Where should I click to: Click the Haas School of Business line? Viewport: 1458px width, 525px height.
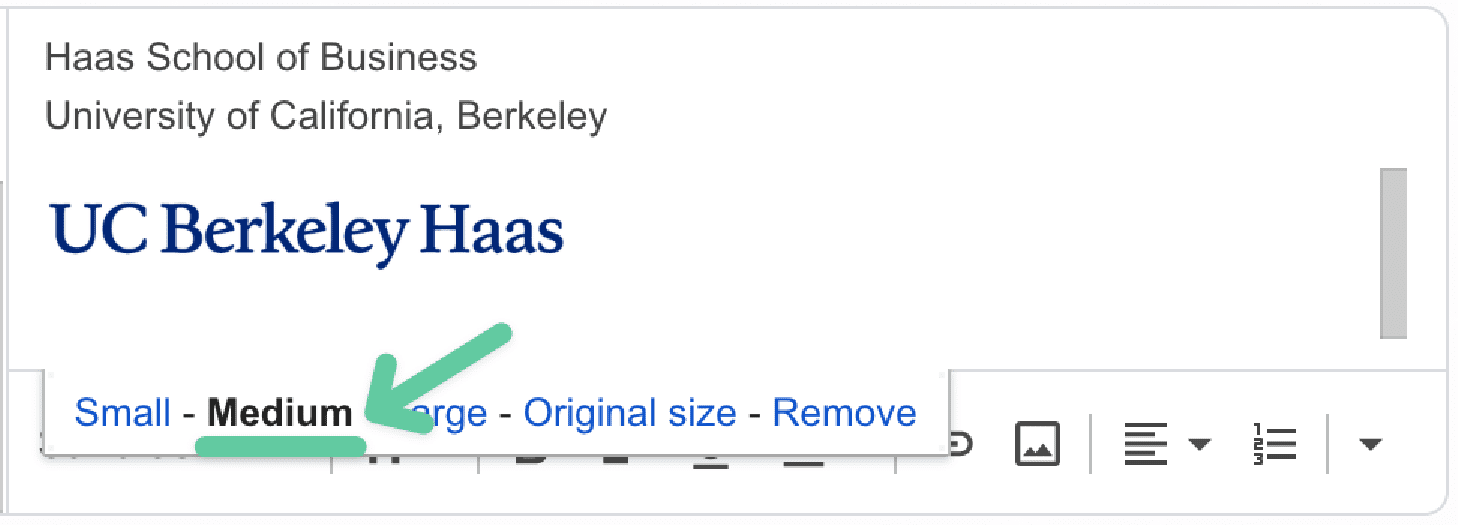pos(261,58)
